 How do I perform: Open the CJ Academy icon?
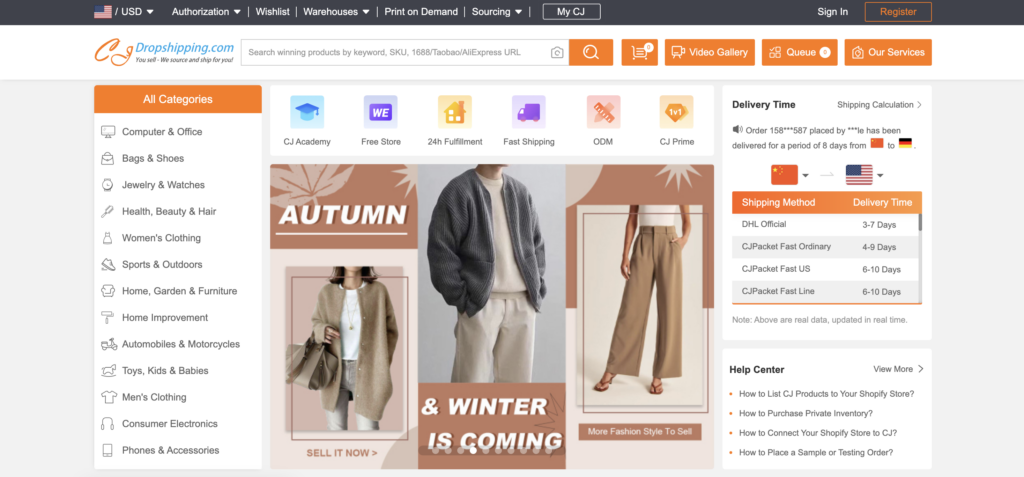click(306, 112)
